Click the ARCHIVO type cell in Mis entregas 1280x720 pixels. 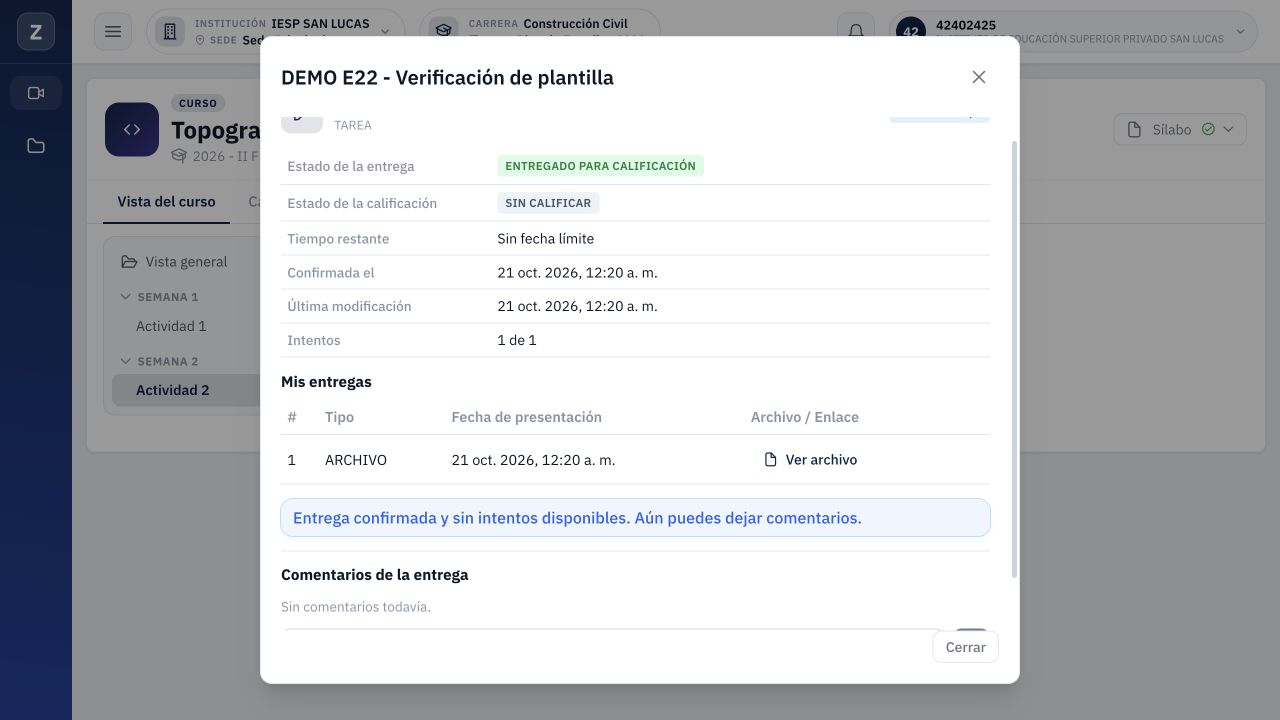coord(356,460)
